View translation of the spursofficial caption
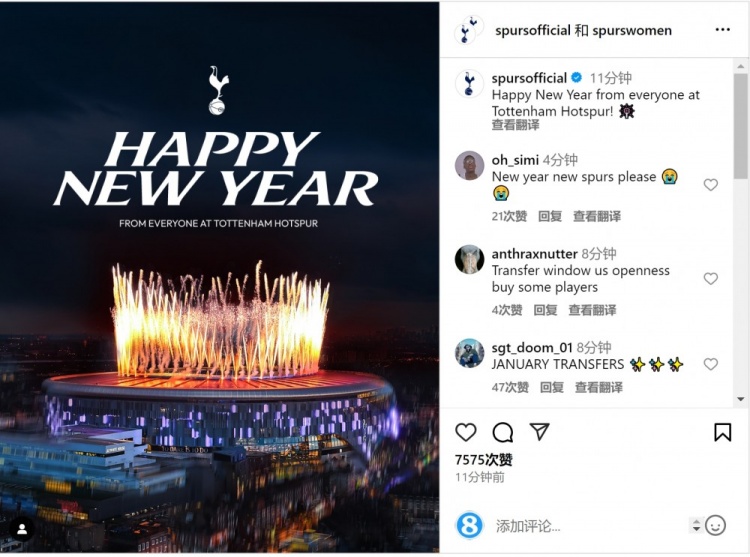The image size is (750, 557). [515, 125]
